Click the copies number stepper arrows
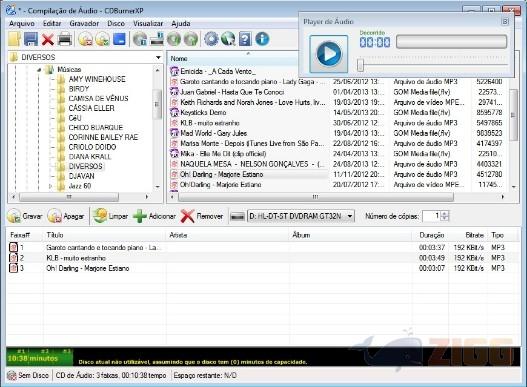 pyautogui.click(x=445, y=216)
